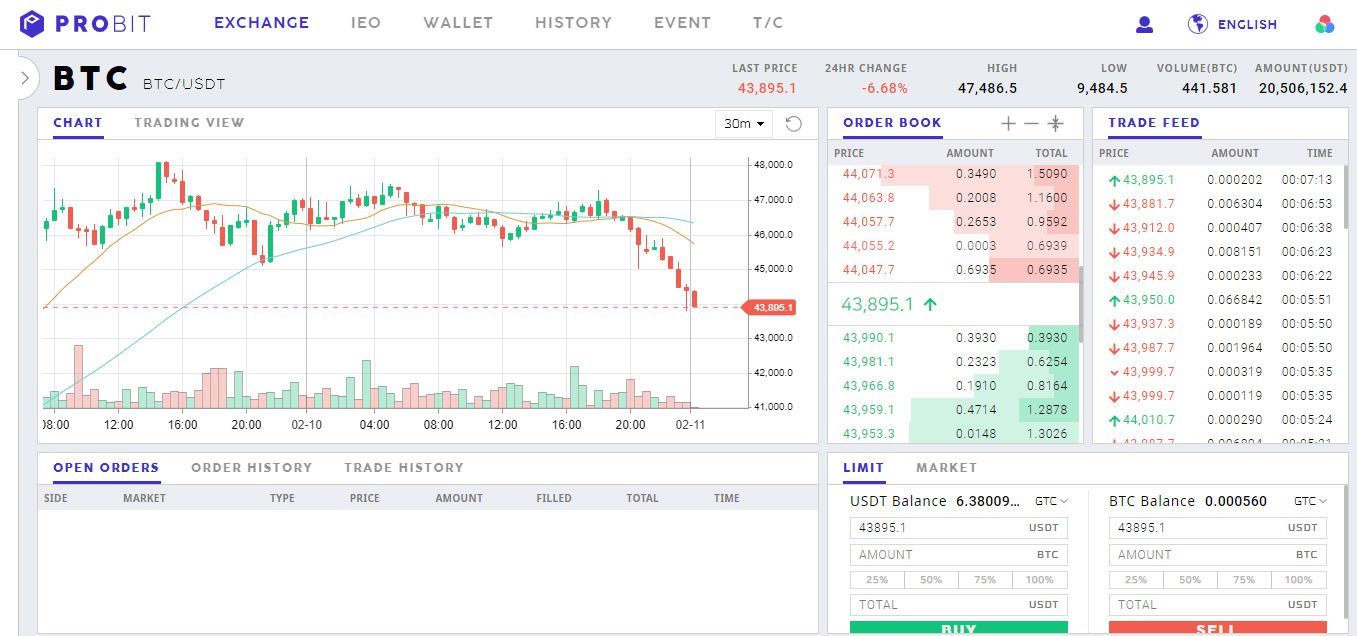Click the plus icon in Order Book
1357x636 pixels.
pyautogui.click(x=1008, y=124)
